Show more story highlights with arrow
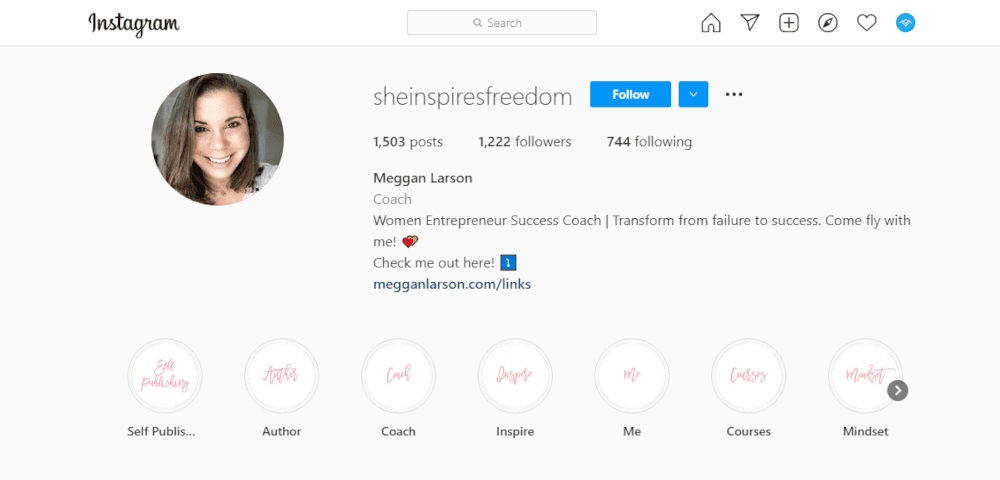 click(x=897, y=390)
